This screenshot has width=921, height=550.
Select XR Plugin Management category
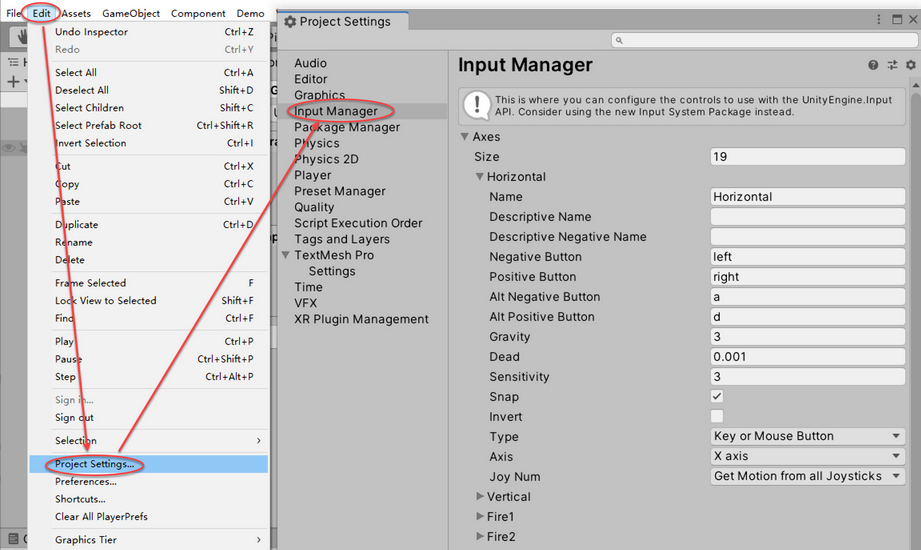tap(361, 319)
